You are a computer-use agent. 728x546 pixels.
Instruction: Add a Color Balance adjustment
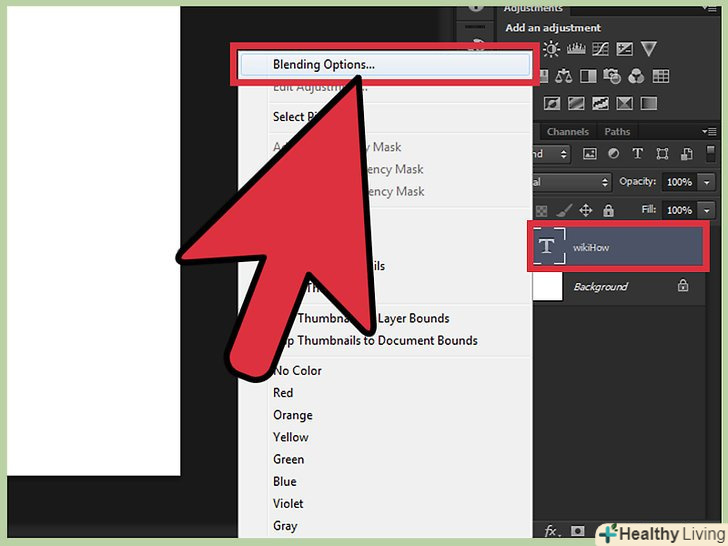coord(563,75)
